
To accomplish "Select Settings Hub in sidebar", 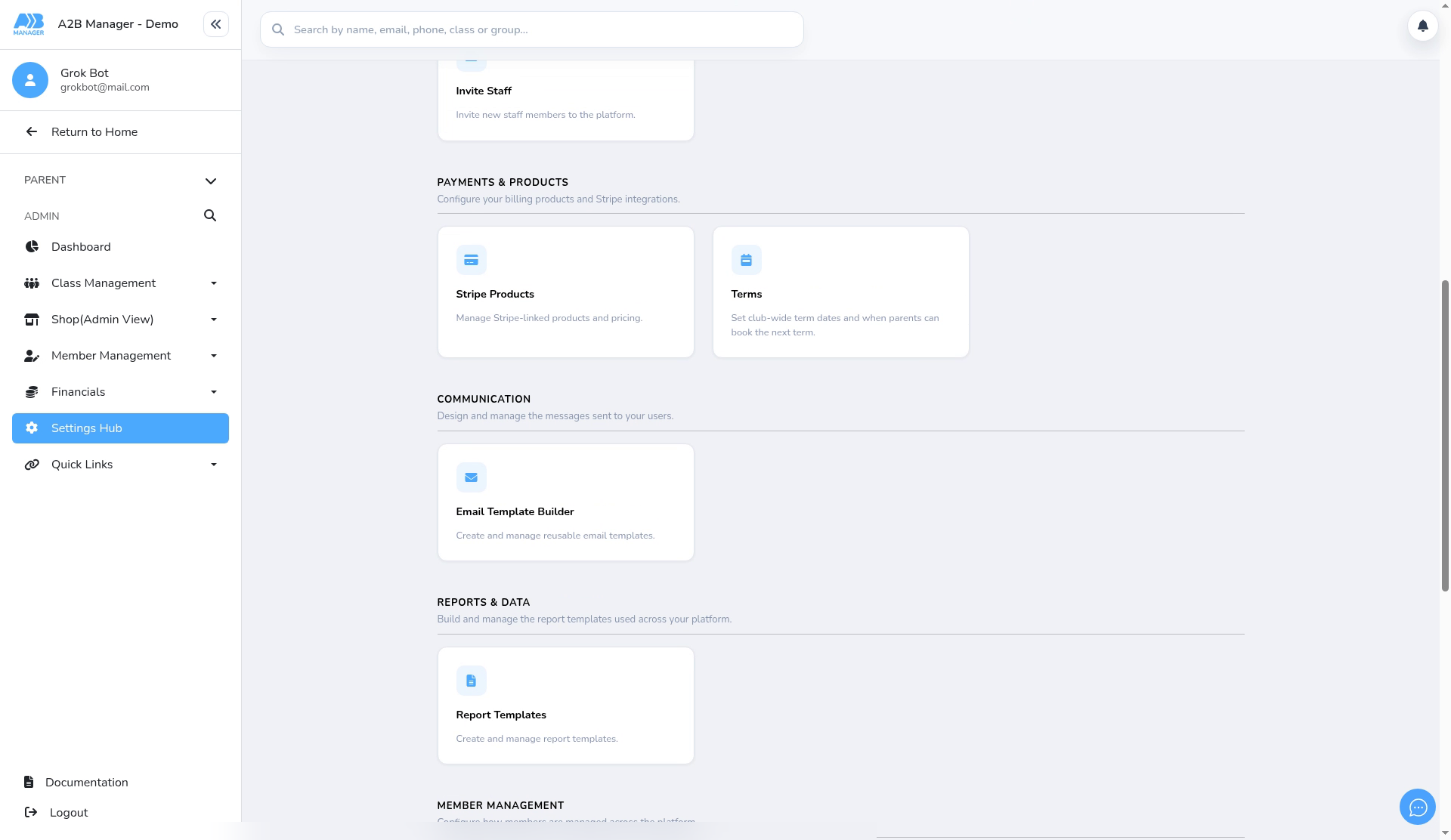I will pos(120,428).
